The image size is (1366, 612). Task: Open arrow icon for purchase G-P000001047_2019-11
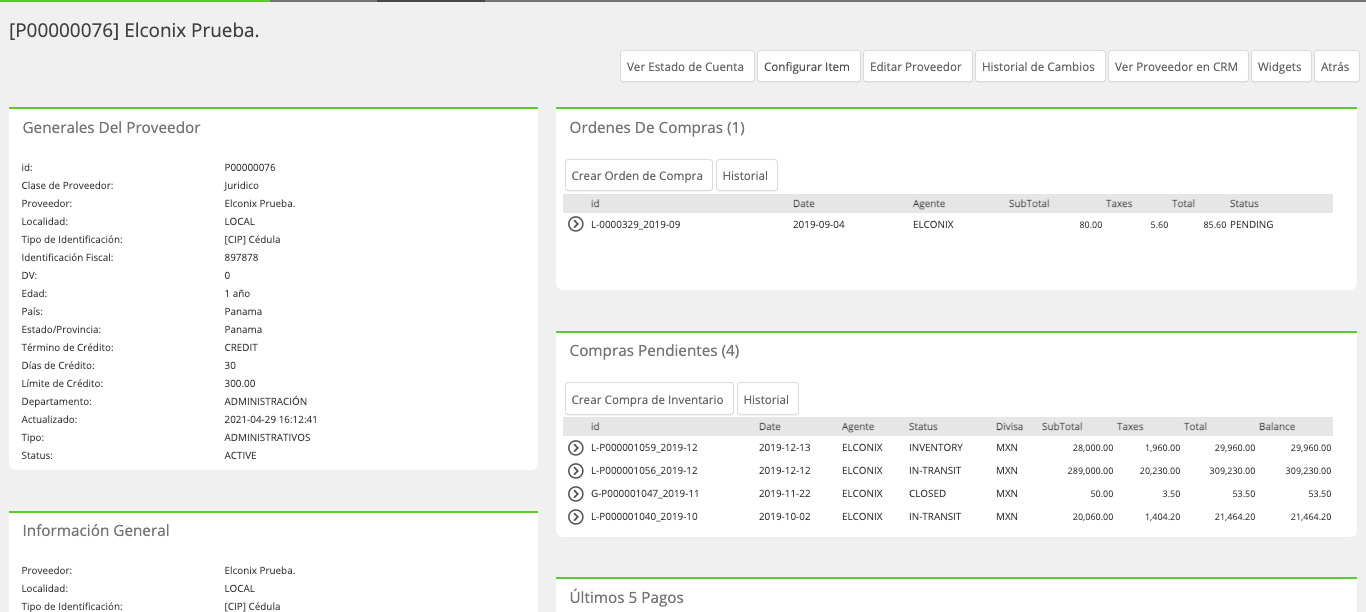click(576, 494)
